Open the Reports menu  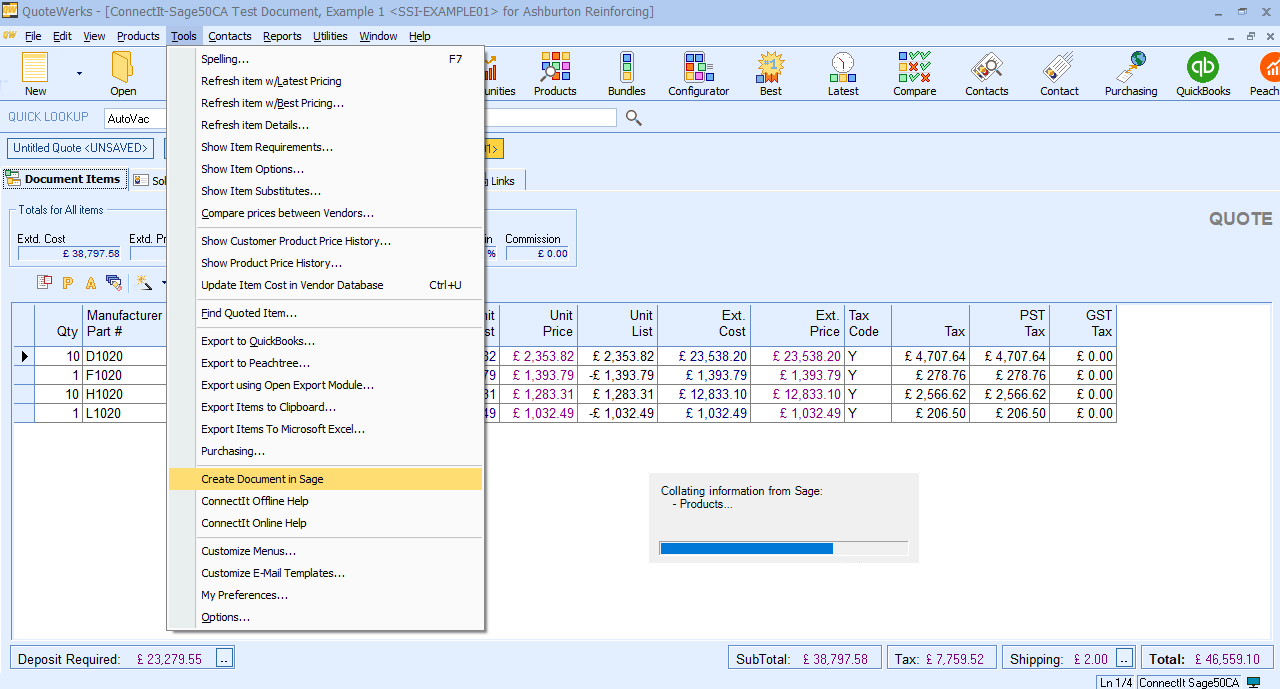pos(282,36)
